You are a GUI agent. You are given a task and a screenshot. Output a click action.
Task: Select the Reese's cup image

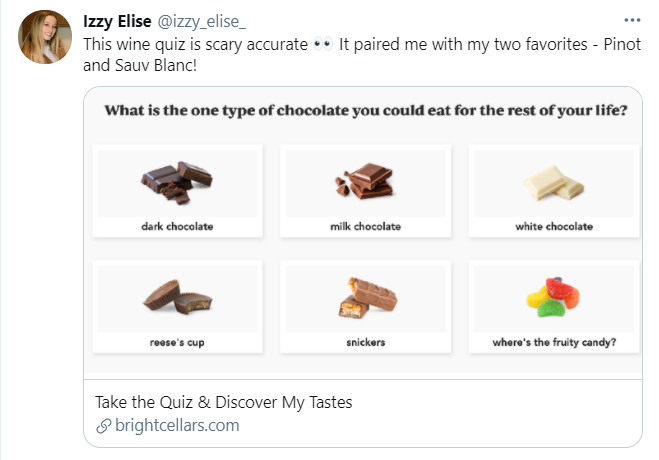pyautogui.click(x=177, y=296)
